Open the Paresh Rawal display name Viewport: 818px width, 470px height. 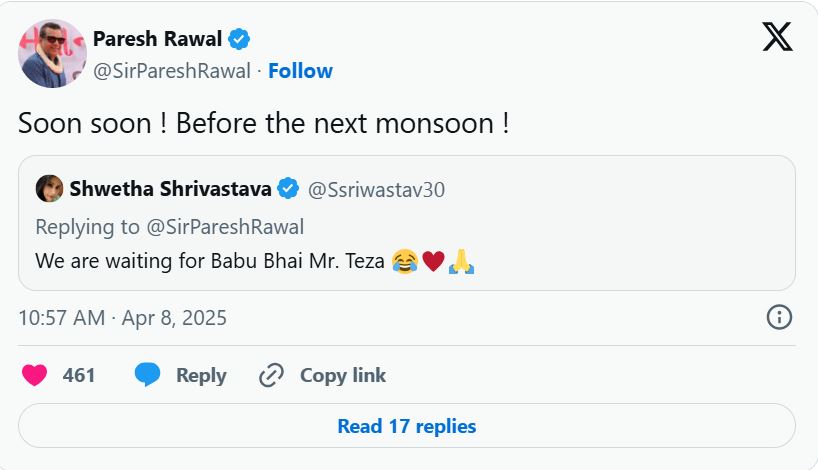158,39
